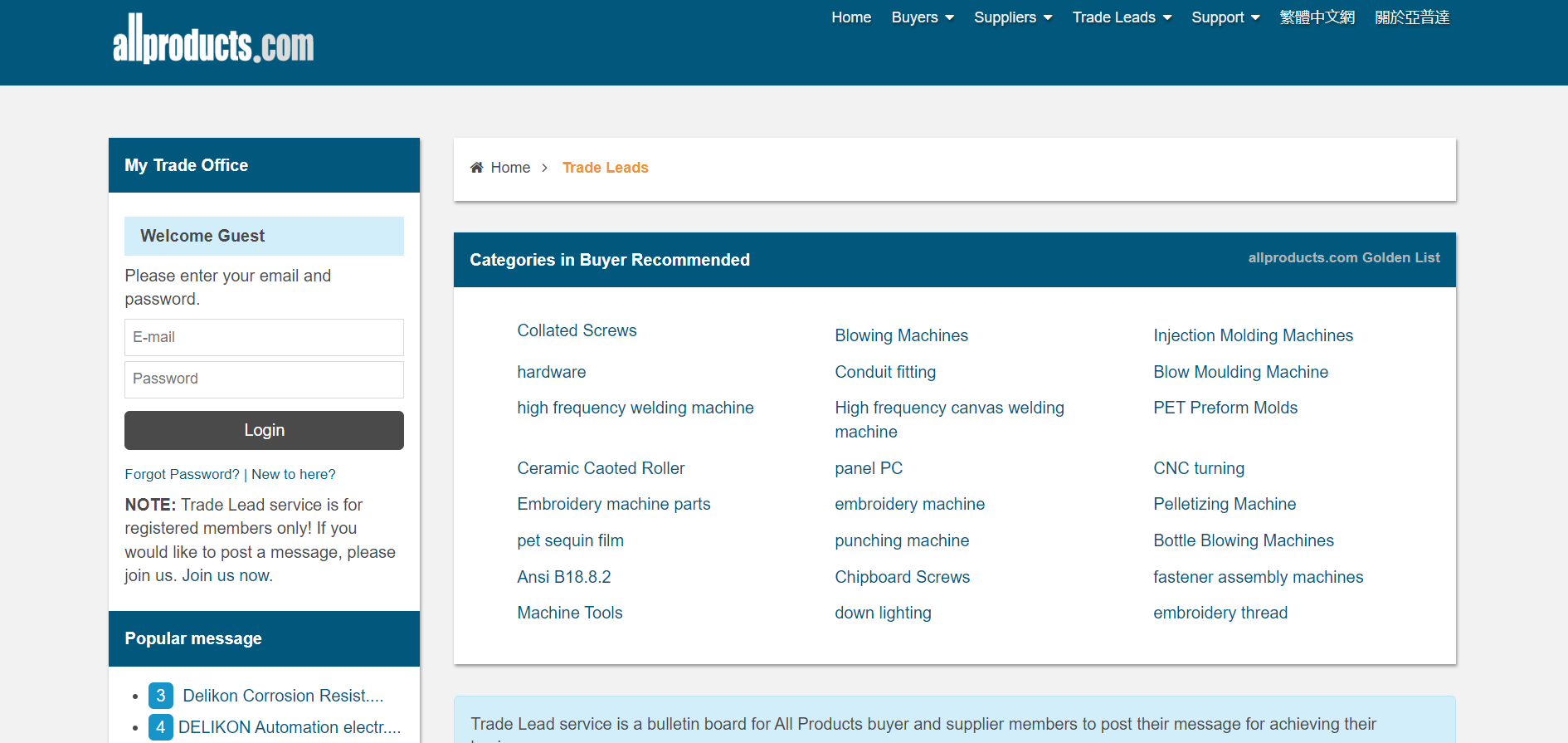The height and width of the screenshot is (743, 1568).
Task: Open the hardware category
Action: [551, 372]
